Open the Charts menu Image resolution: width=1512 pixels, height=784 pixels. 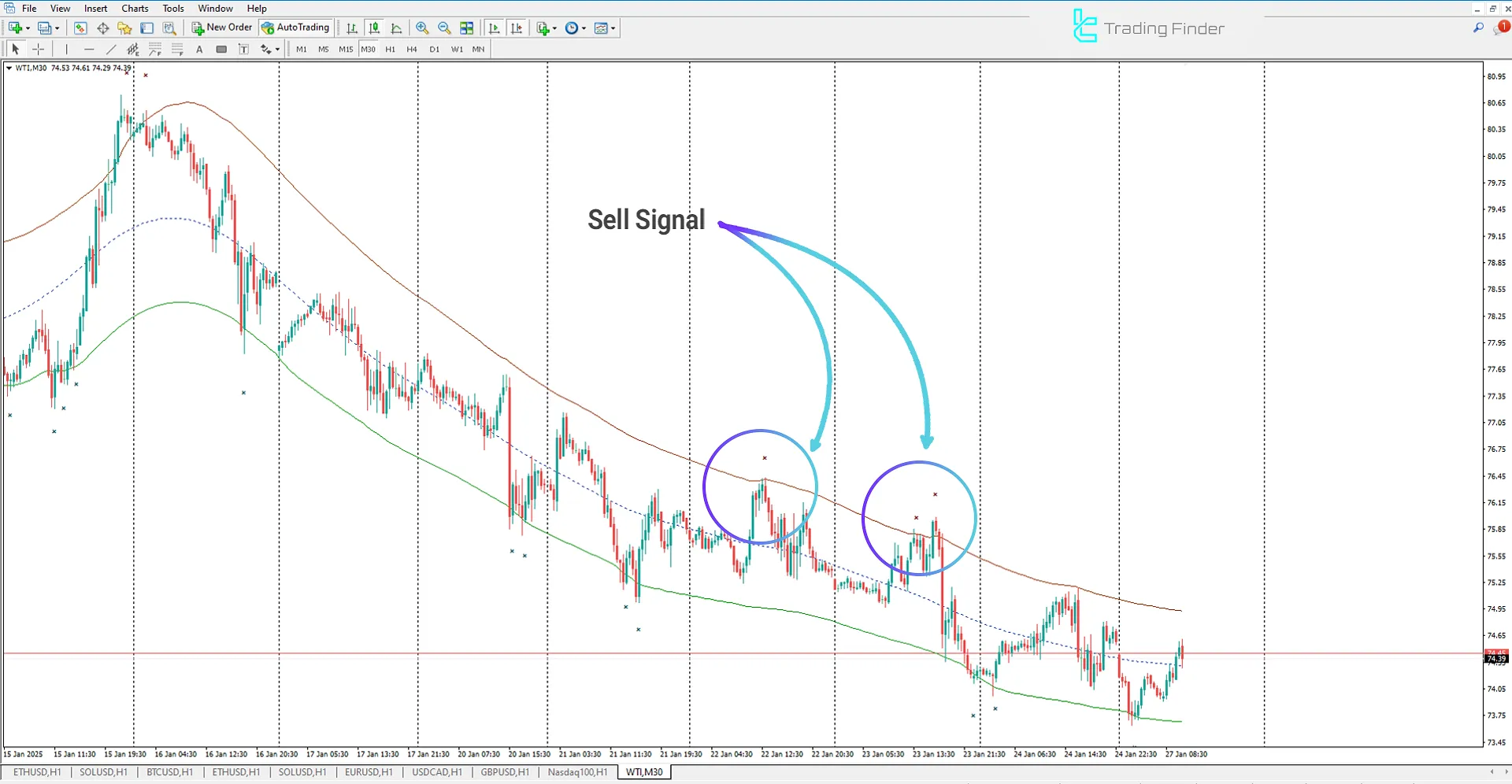pyautogui.click(x=135, y=8)
